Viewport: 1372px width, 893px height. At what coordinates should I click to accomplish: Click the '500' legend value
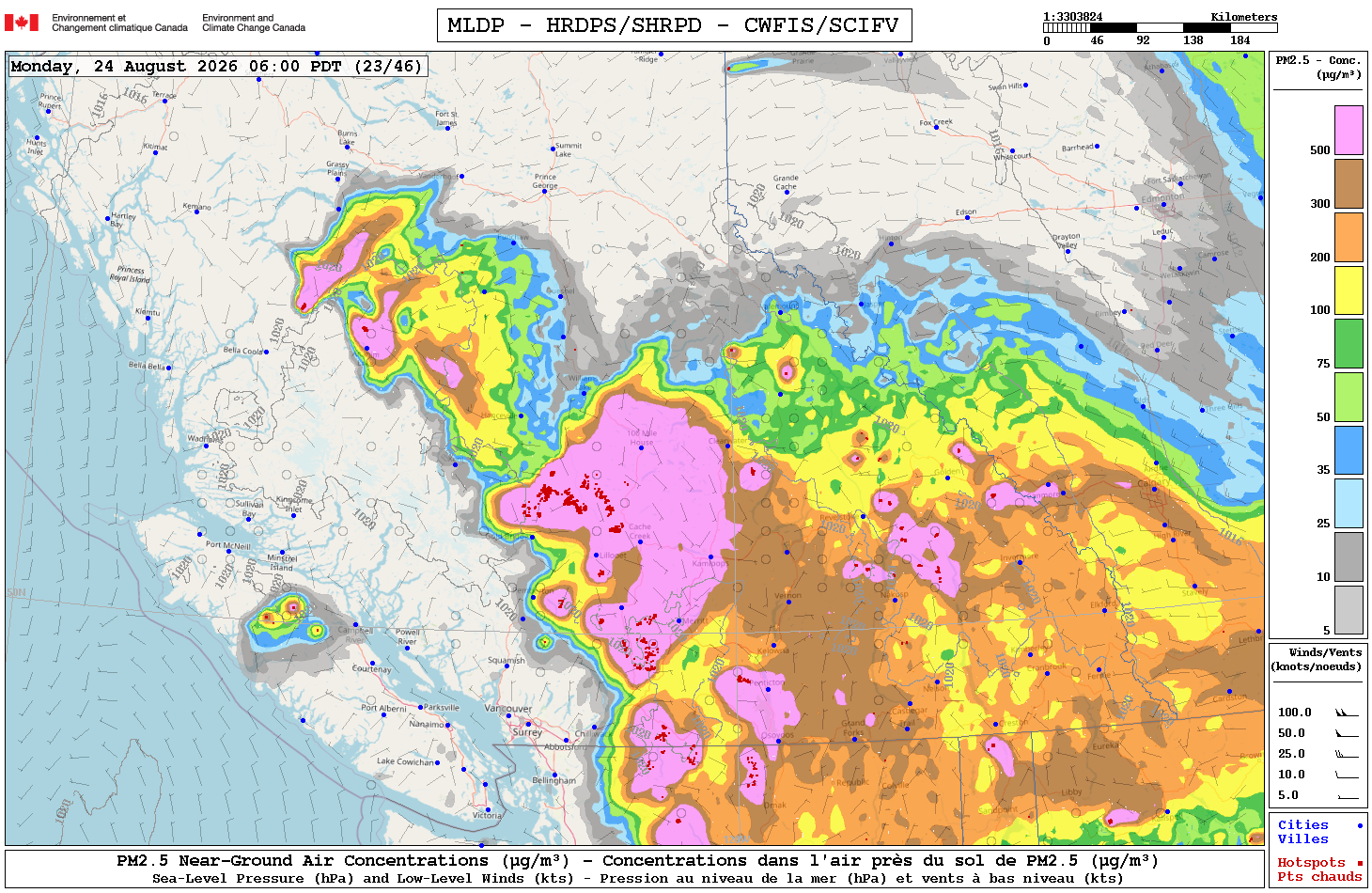click(1319, 150)
